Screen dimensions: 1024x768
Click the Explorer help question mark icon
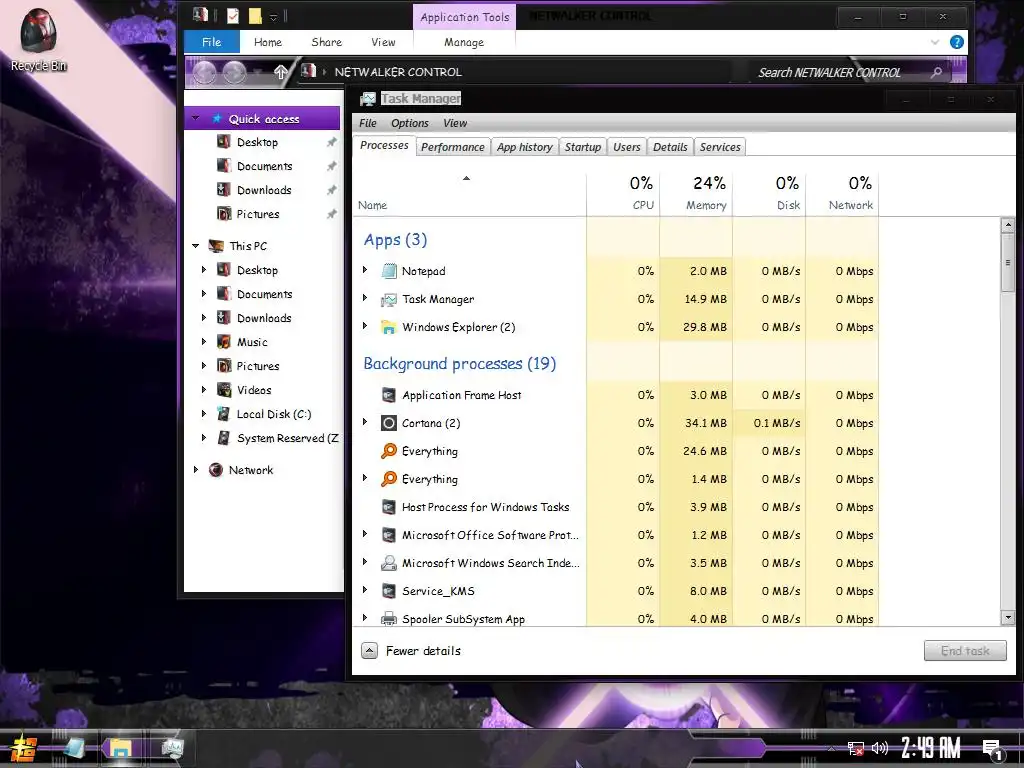coord(957,42)
